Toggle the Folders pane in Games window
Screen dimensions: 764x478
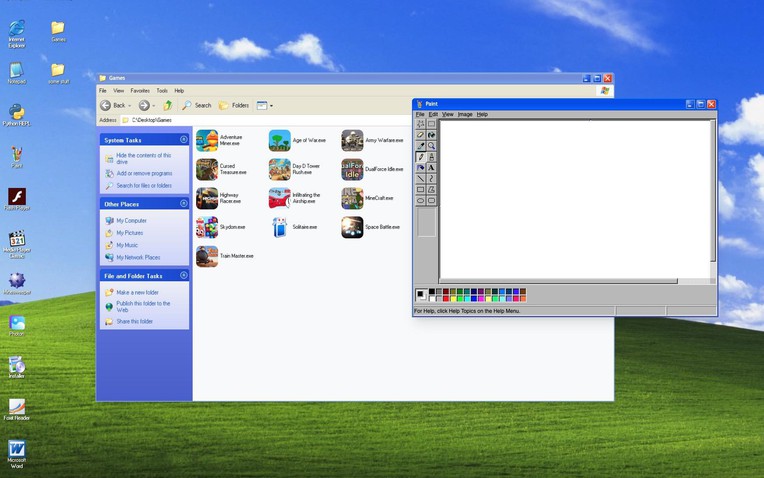pyautogui.click(x=234, y=105)
